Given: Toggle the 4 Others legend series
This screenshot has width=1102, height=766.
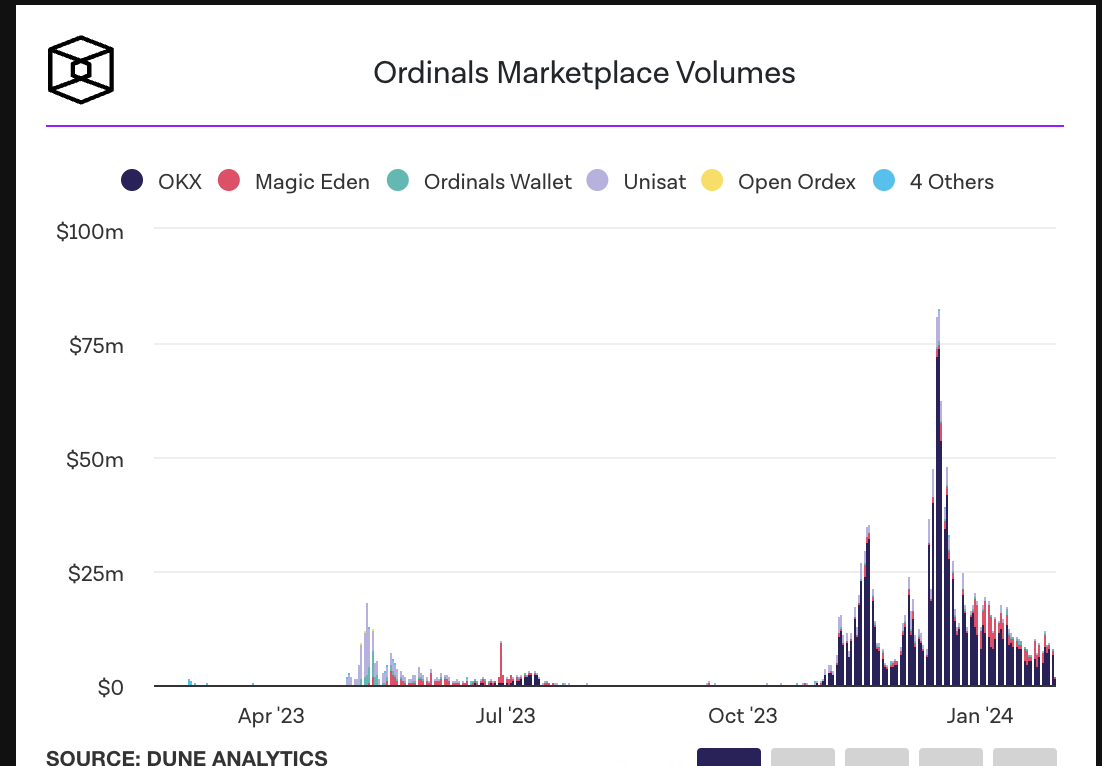Looking at the screenshot, I should coord(933,181).
